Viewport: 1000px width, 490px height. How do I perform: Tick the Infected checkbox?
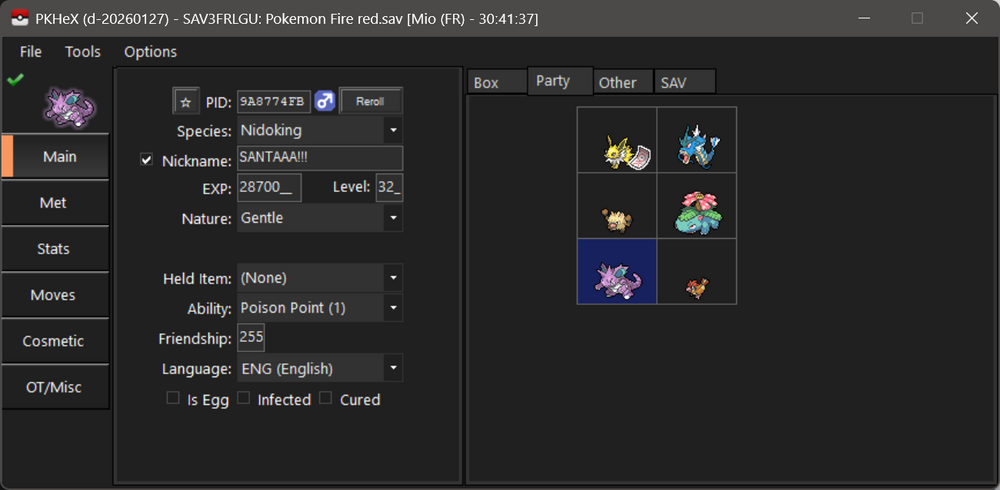[x=243, y=399]
